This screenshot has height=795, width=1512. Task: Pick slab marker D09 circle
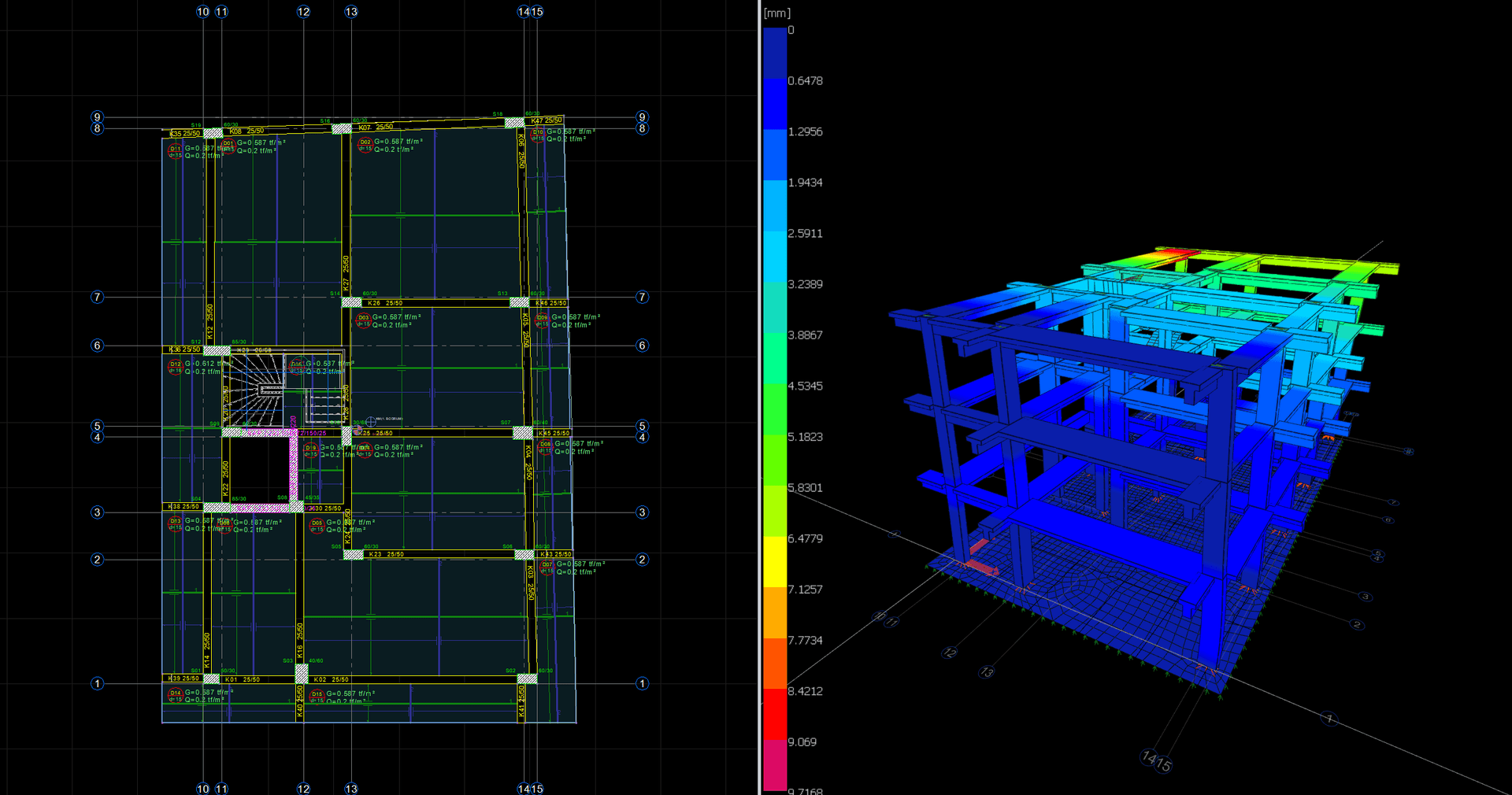[x=542, y=319]
